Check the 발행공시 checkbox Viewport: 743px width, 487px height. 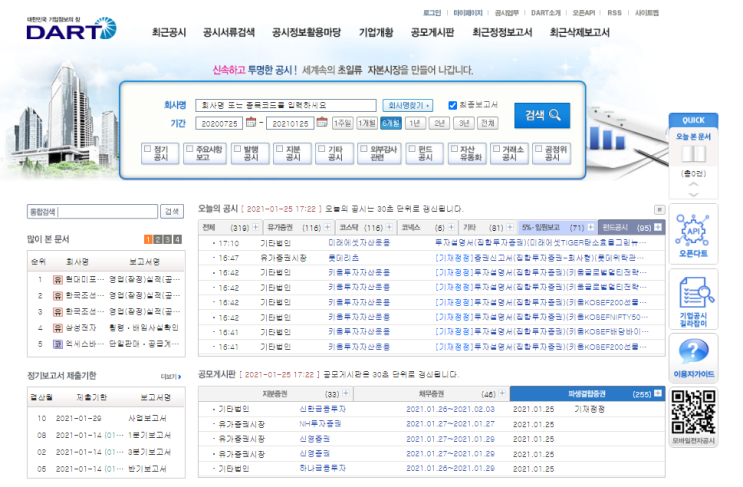[x=237, y=149]
